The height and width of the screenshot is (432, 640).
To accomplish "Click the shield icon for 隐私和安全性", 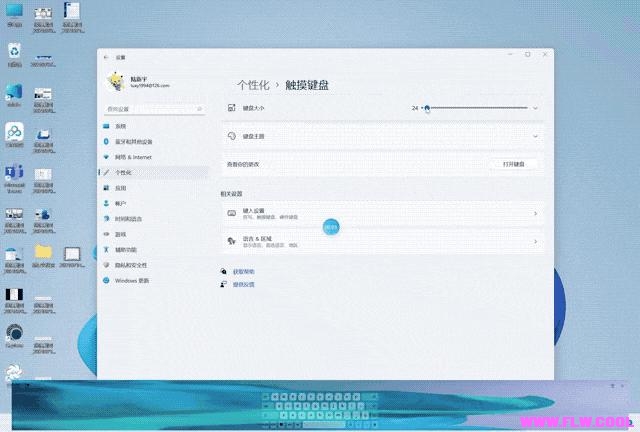I will [x=107, y=265].
